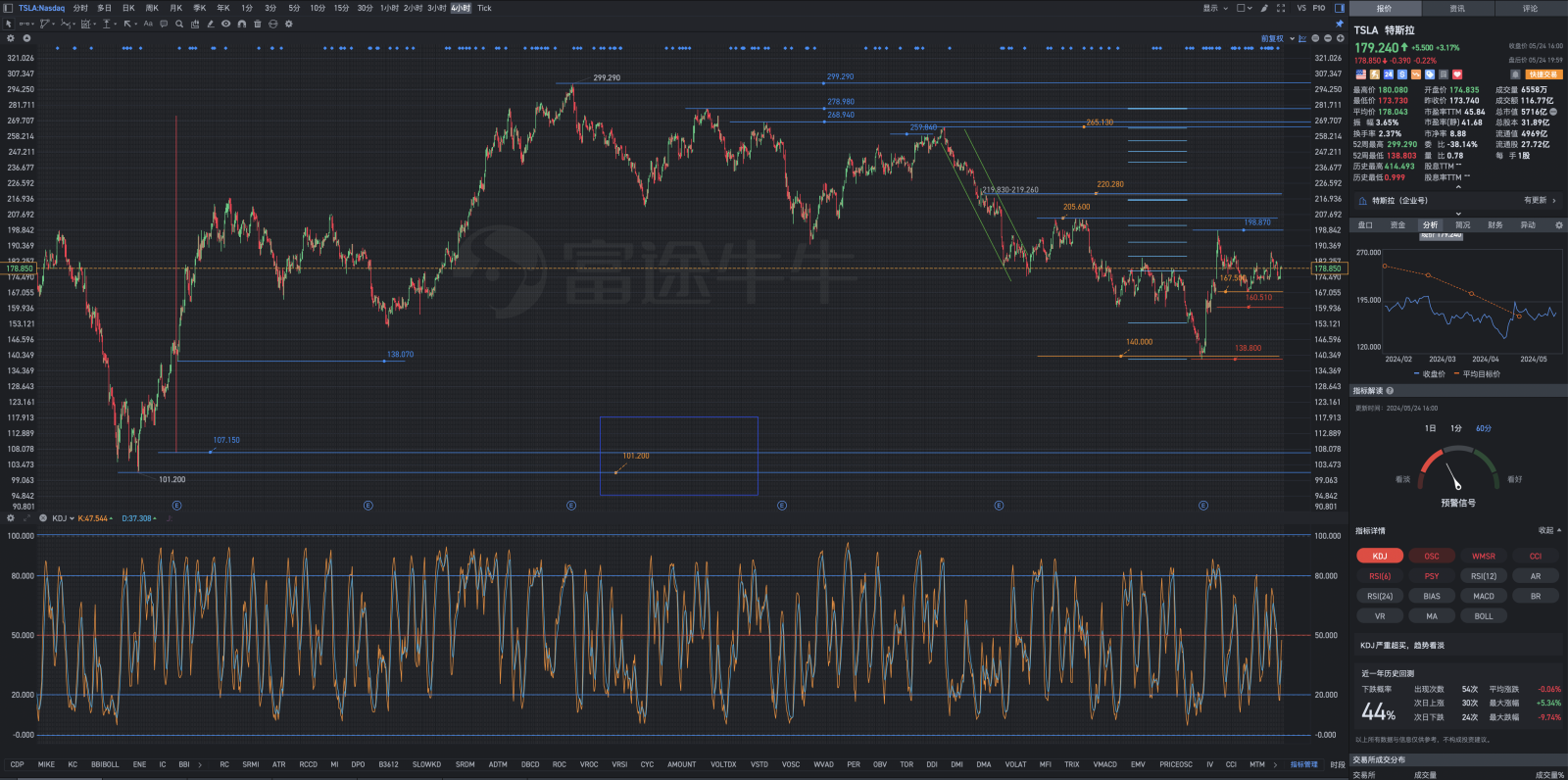Enable the magnet snap tool

[242, 24]
